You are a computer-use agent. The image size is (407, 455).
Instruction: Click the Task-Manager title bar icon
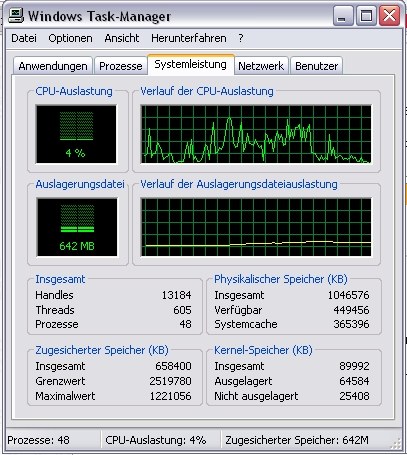click(x=16, y=15)
